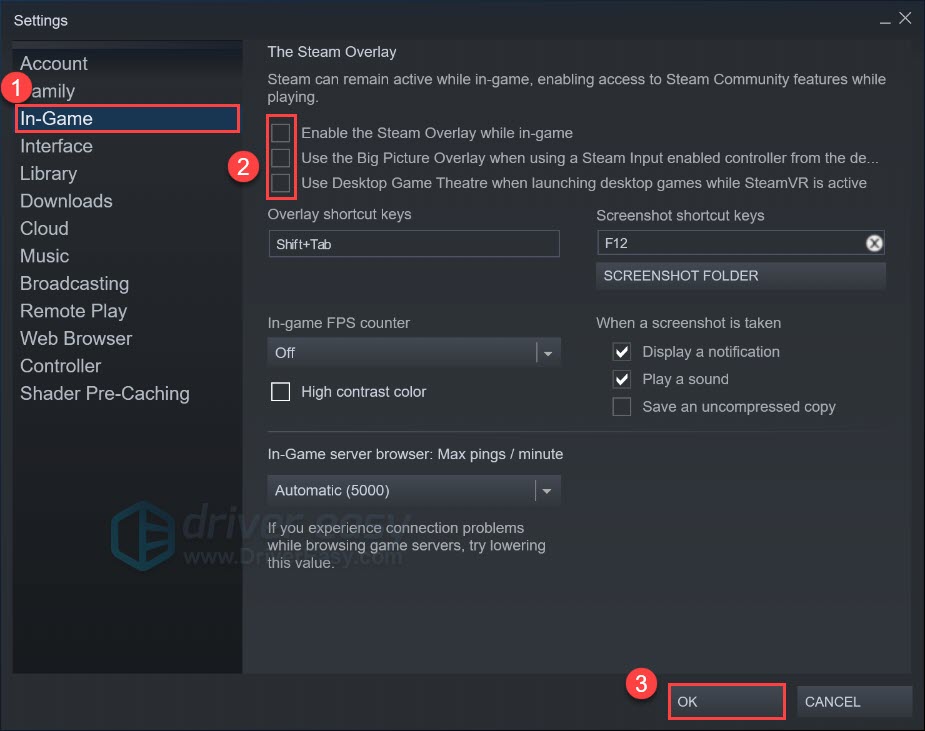Close the Settings window
The width and height of the screenshot is (925, 731).
point(905,18)
